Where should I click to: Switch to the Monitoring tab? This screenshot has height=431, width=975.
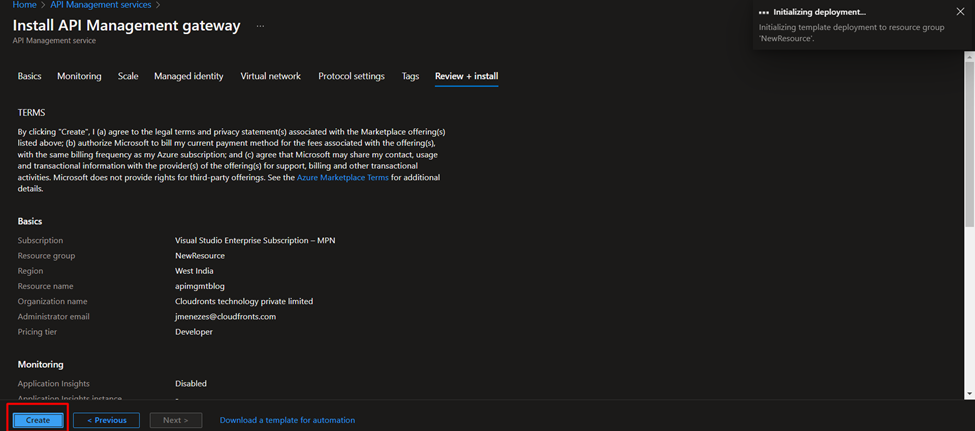(79, 76)
